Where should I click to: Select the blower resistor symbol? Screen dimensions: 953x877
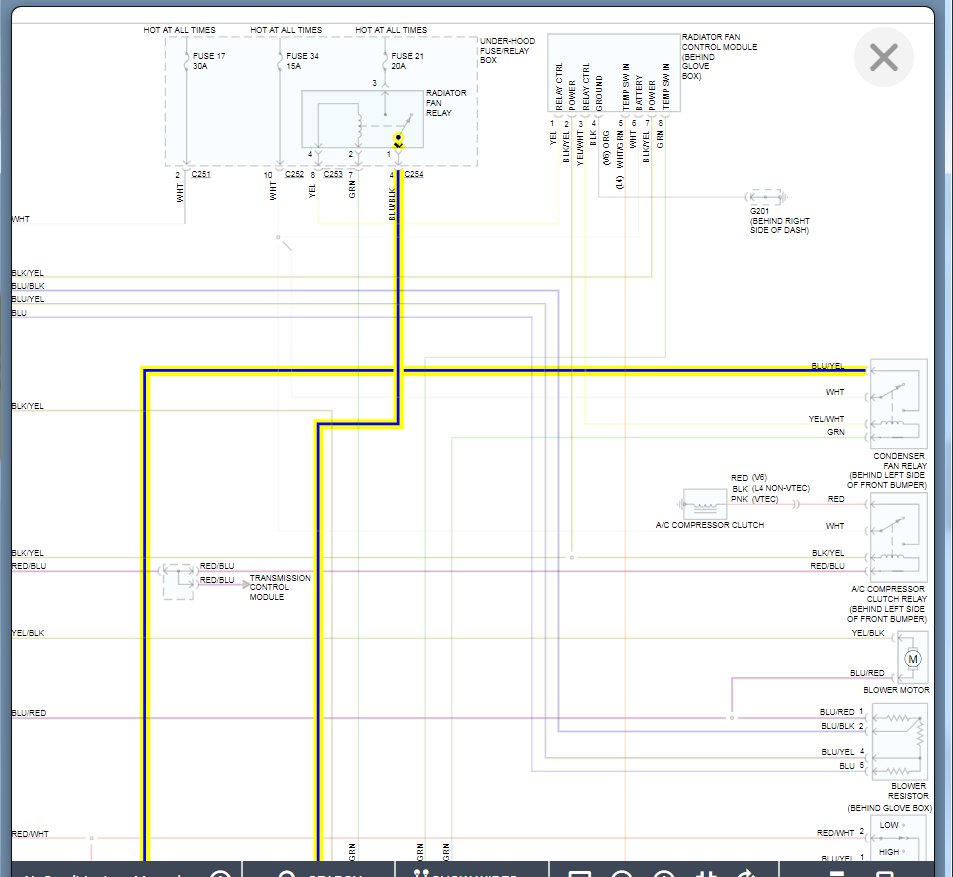900,741
